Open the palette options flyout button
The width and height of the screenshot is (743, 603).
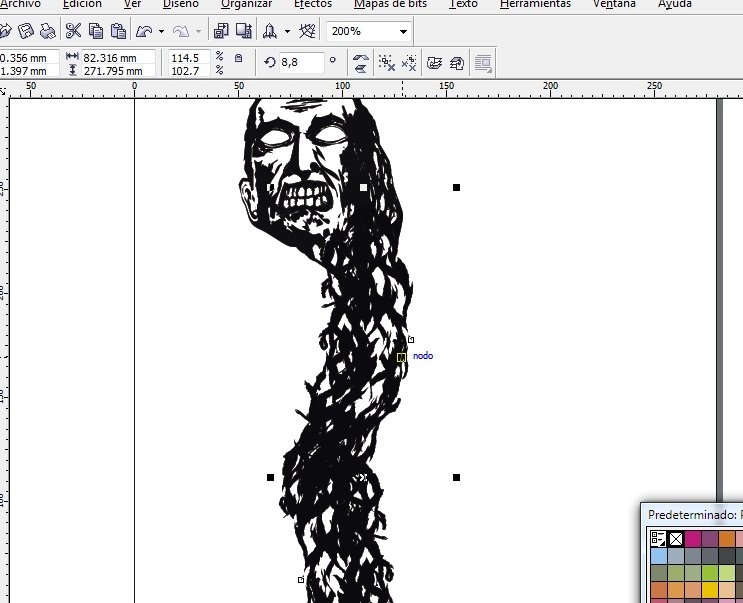(658, 539)
